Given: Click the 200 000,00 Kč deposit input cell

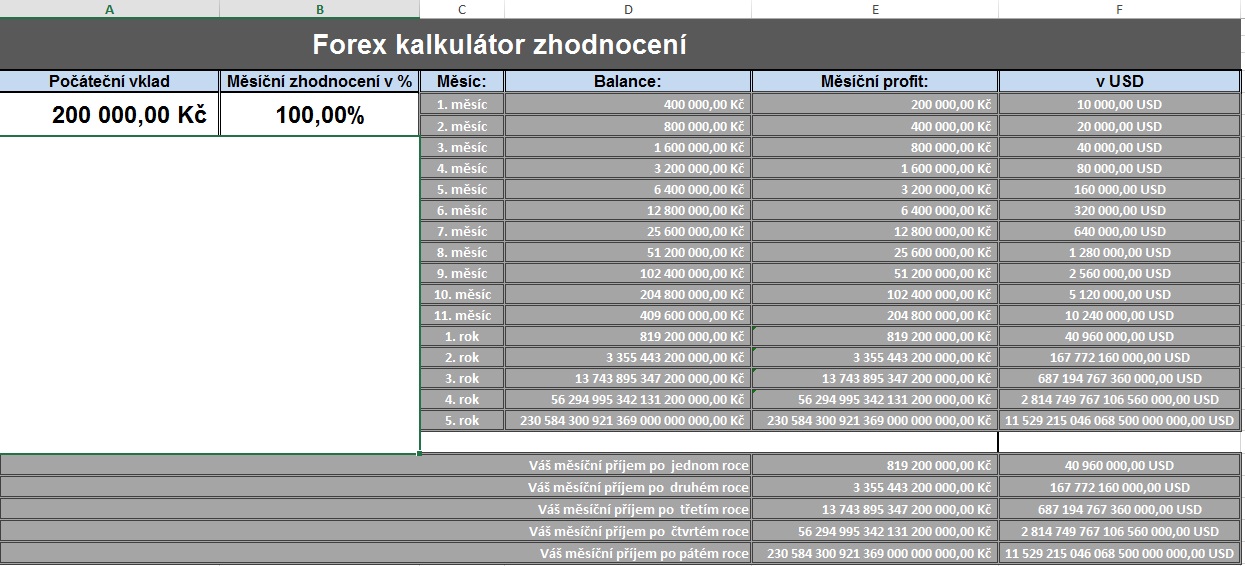Looking at the screenshot, I should [109, 115].
